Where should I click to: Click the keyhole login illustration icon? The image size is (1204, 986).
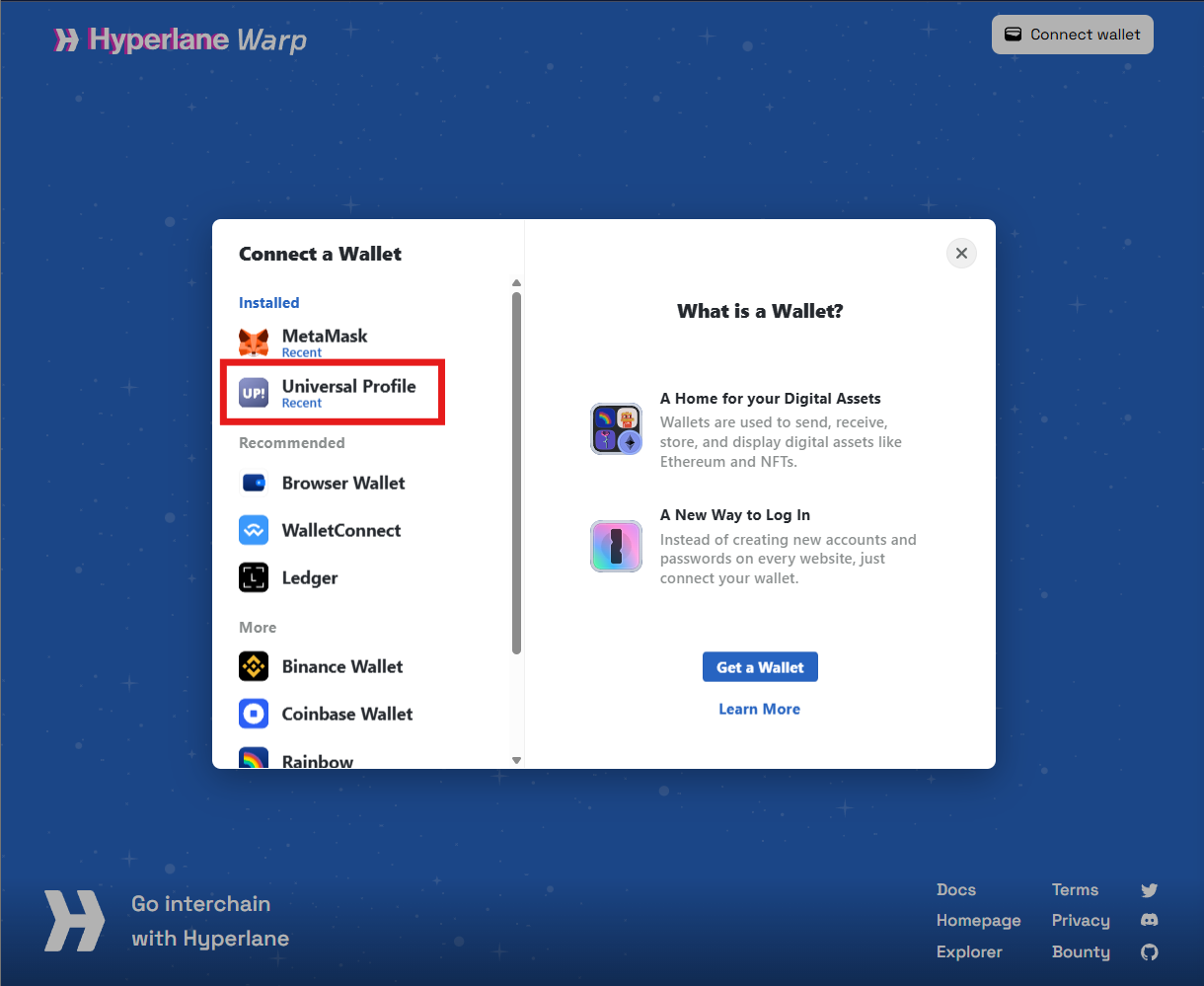[x=617, y=546]
